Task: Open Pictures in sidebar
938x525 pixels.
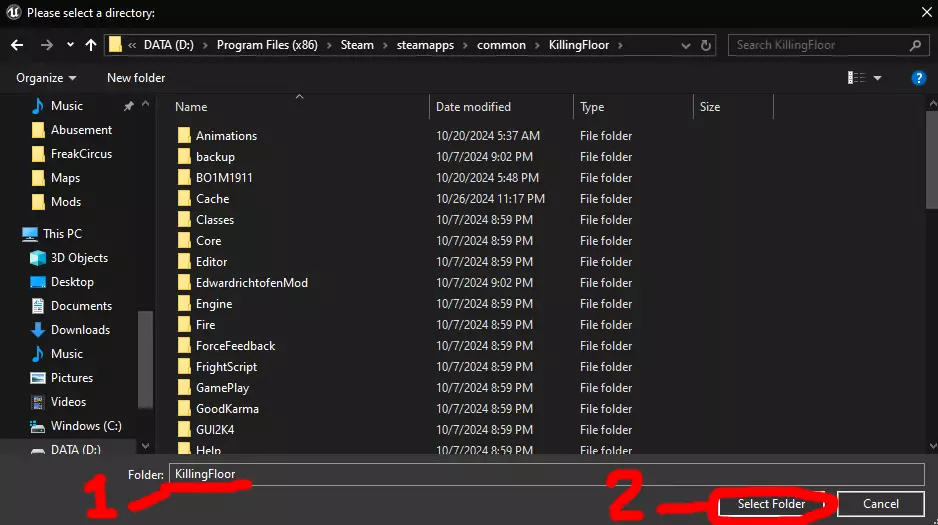Action: [x=72, y=377]
